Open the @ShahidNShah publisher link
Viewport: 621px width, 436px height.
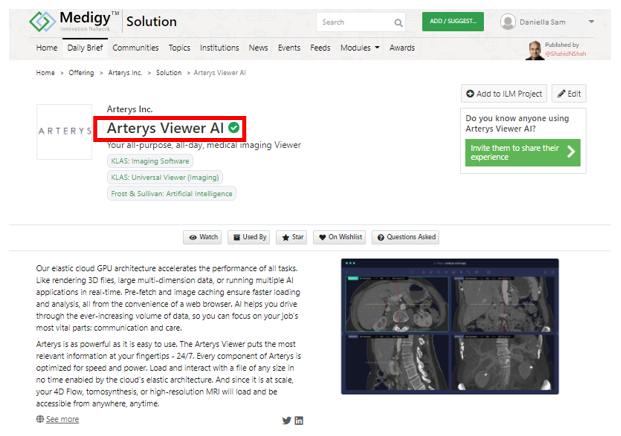566,54
